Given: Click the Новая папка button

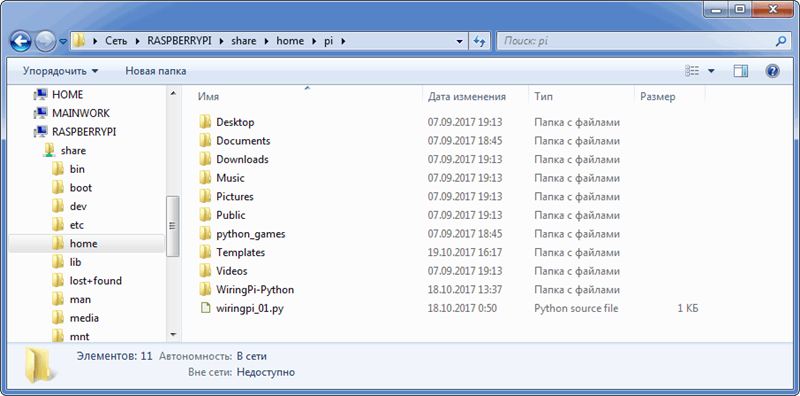Looking at the screenshot, I should [156, 71].
